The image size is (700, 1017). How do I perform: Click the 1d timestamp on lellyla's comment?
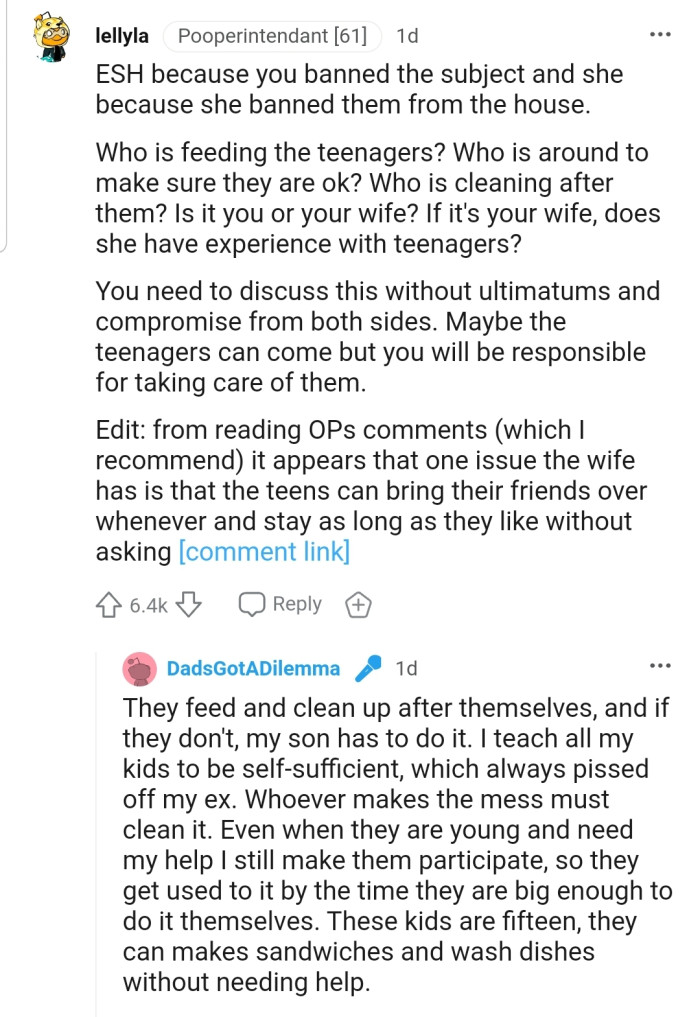[407, 37]
